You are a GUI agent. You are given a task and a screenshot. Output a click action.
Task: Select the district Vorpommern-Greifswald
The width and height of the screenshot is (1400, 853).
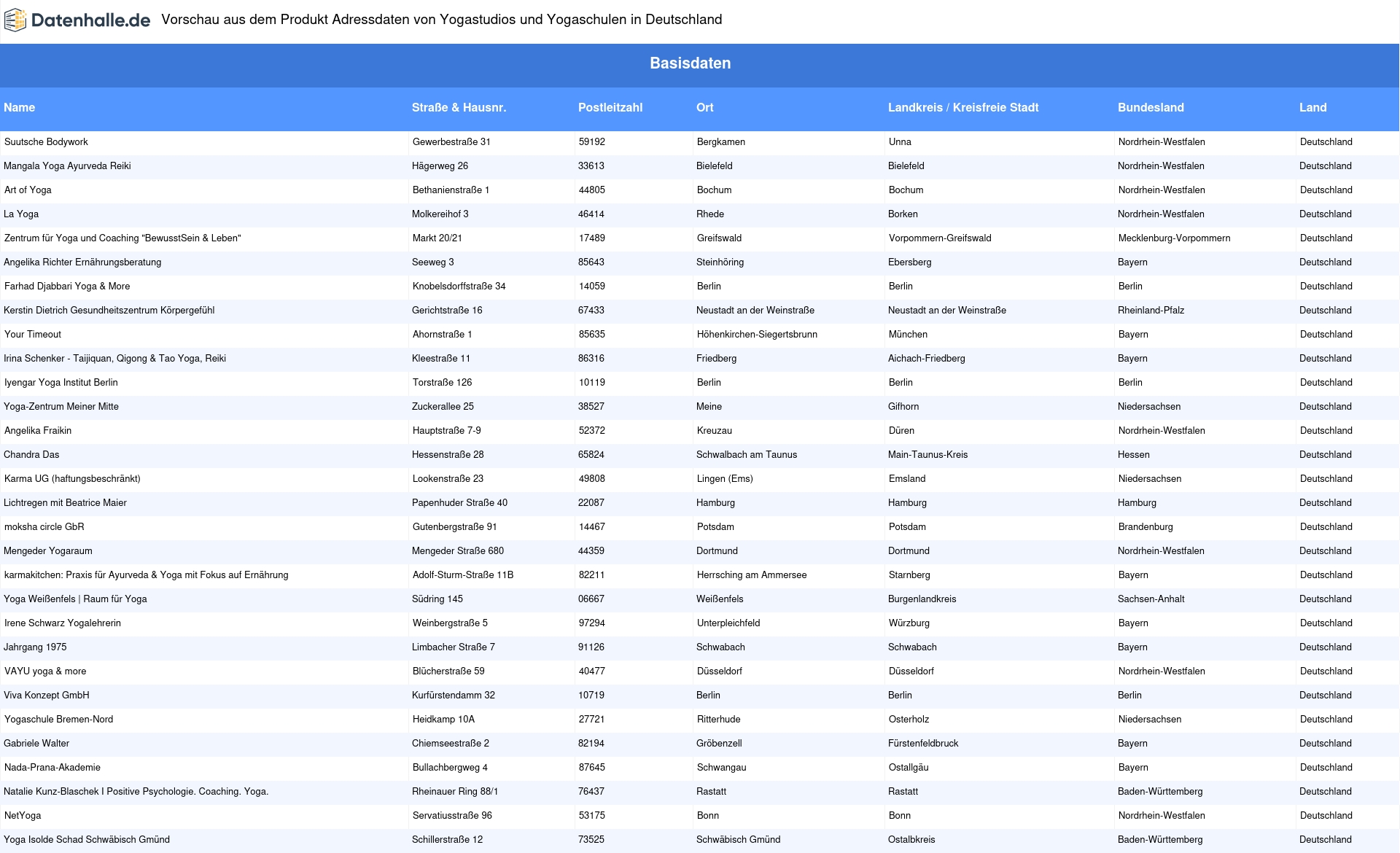[x=940, y=238]
